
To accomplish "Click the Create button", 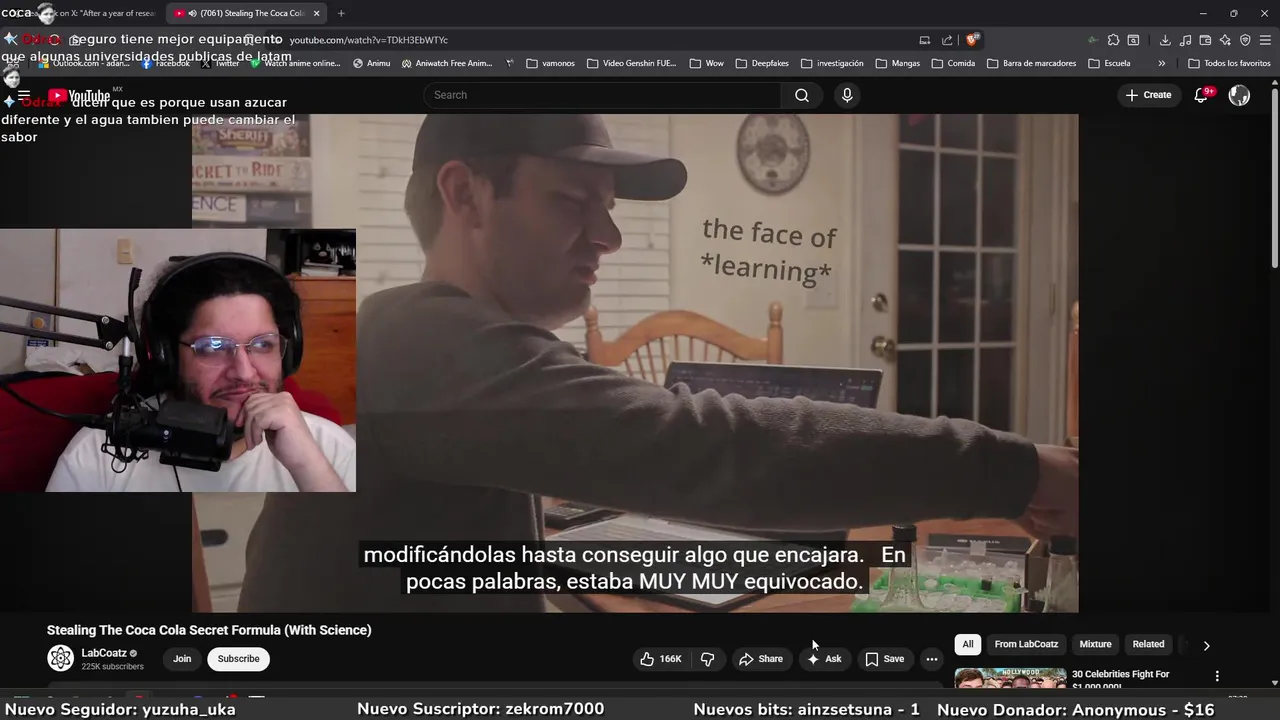I will 1148,95.
